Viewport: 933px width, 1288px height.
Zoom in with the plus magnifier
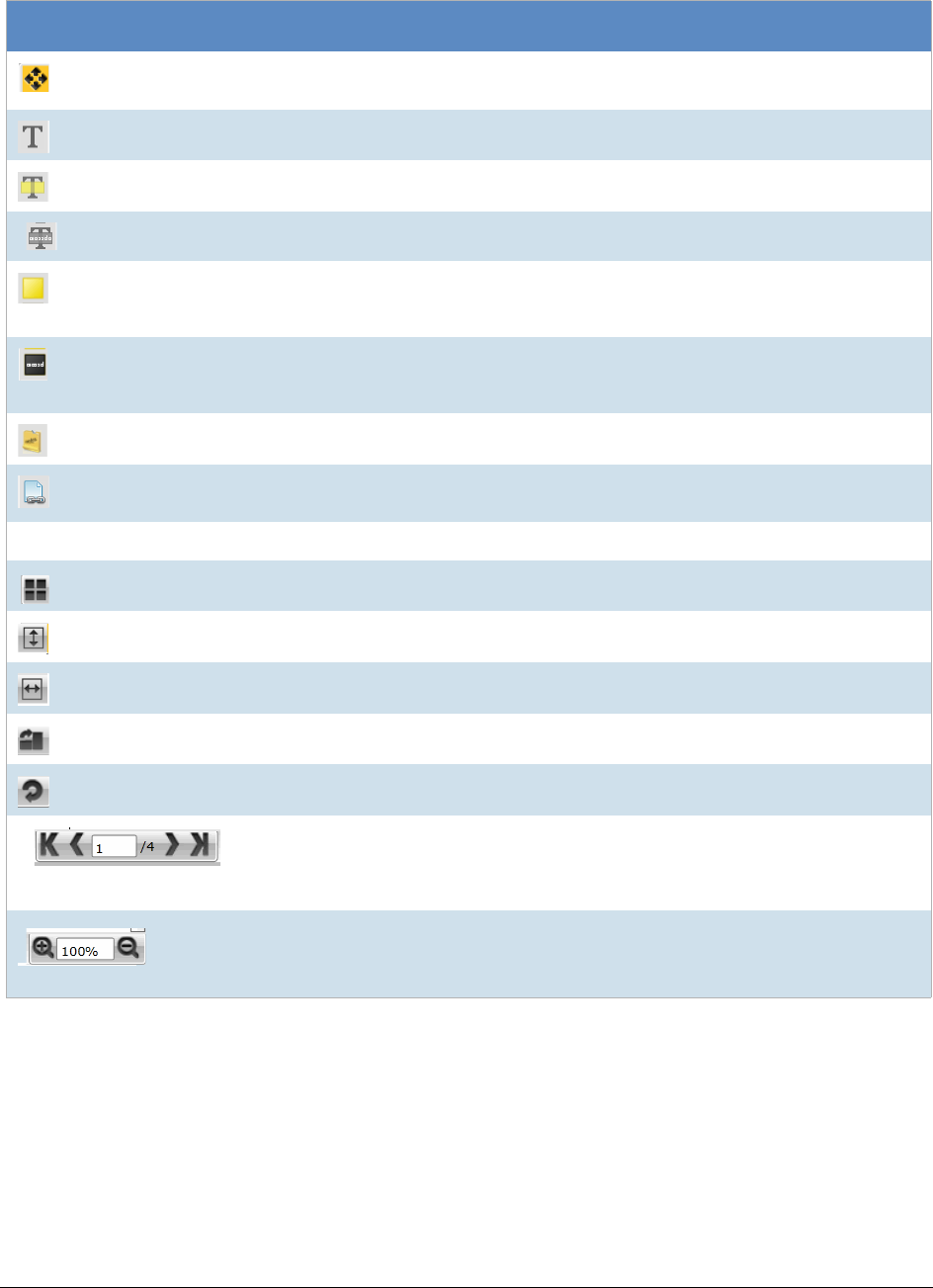pos(43,950)
